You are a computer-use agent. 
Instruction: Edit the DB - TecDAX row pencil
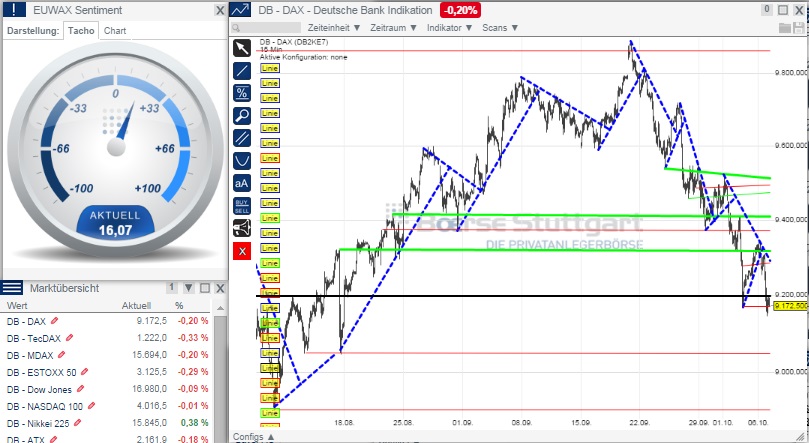(69, 338)
